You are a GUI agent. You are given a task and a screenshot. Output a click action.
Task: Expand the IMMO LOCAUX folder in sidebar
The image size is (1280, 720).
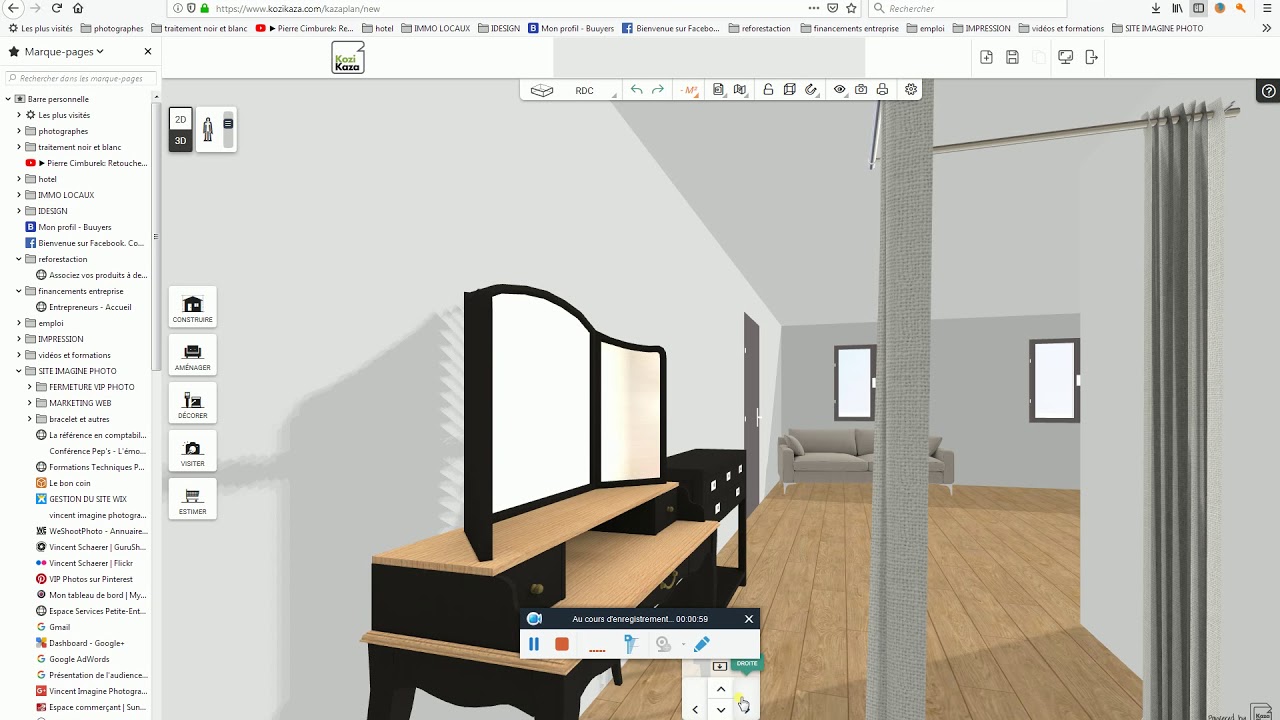pyautogui.click(x=18, y=195)
